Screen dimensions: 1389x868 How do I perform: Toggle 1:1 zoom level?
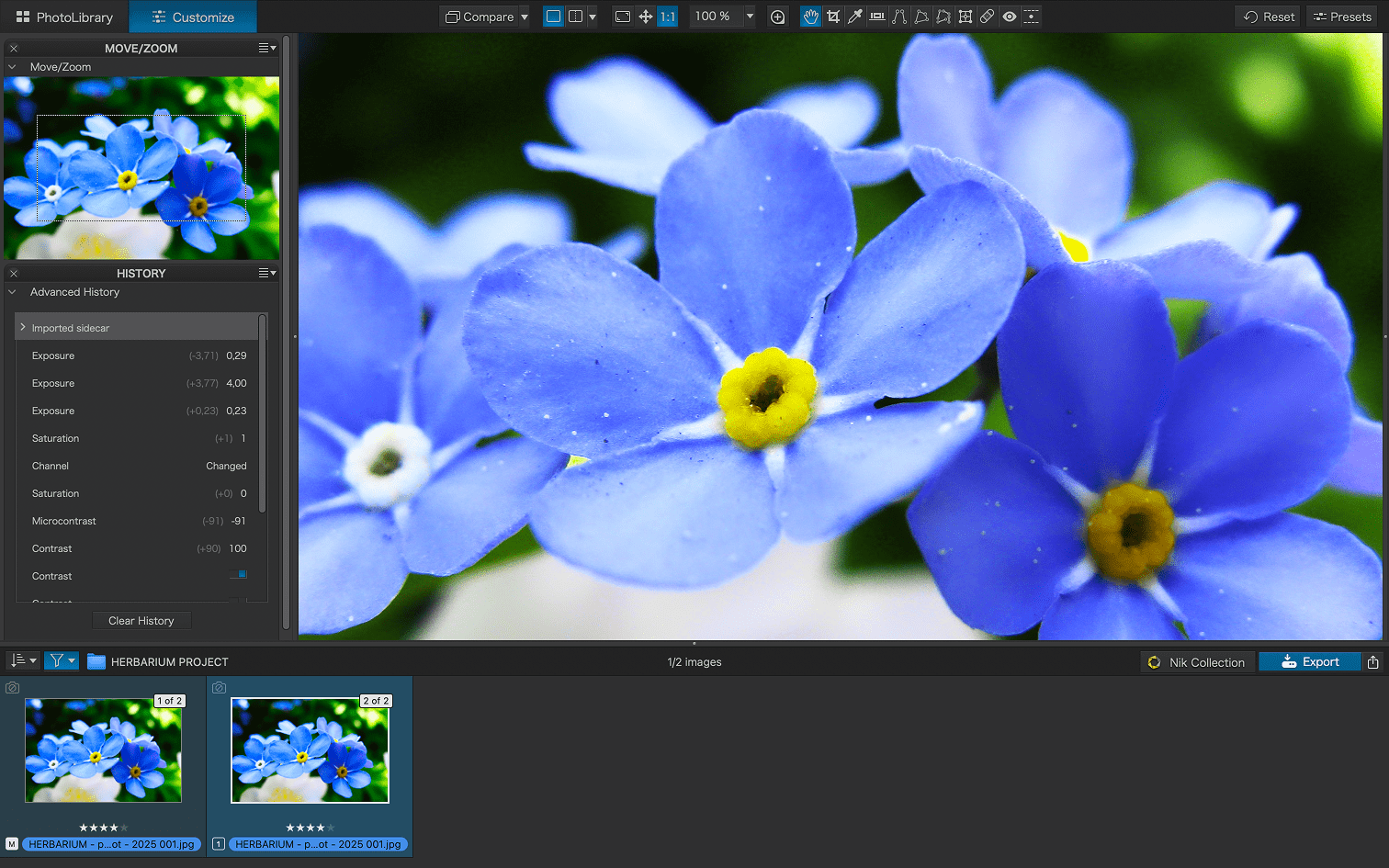[x=668, y=17]
